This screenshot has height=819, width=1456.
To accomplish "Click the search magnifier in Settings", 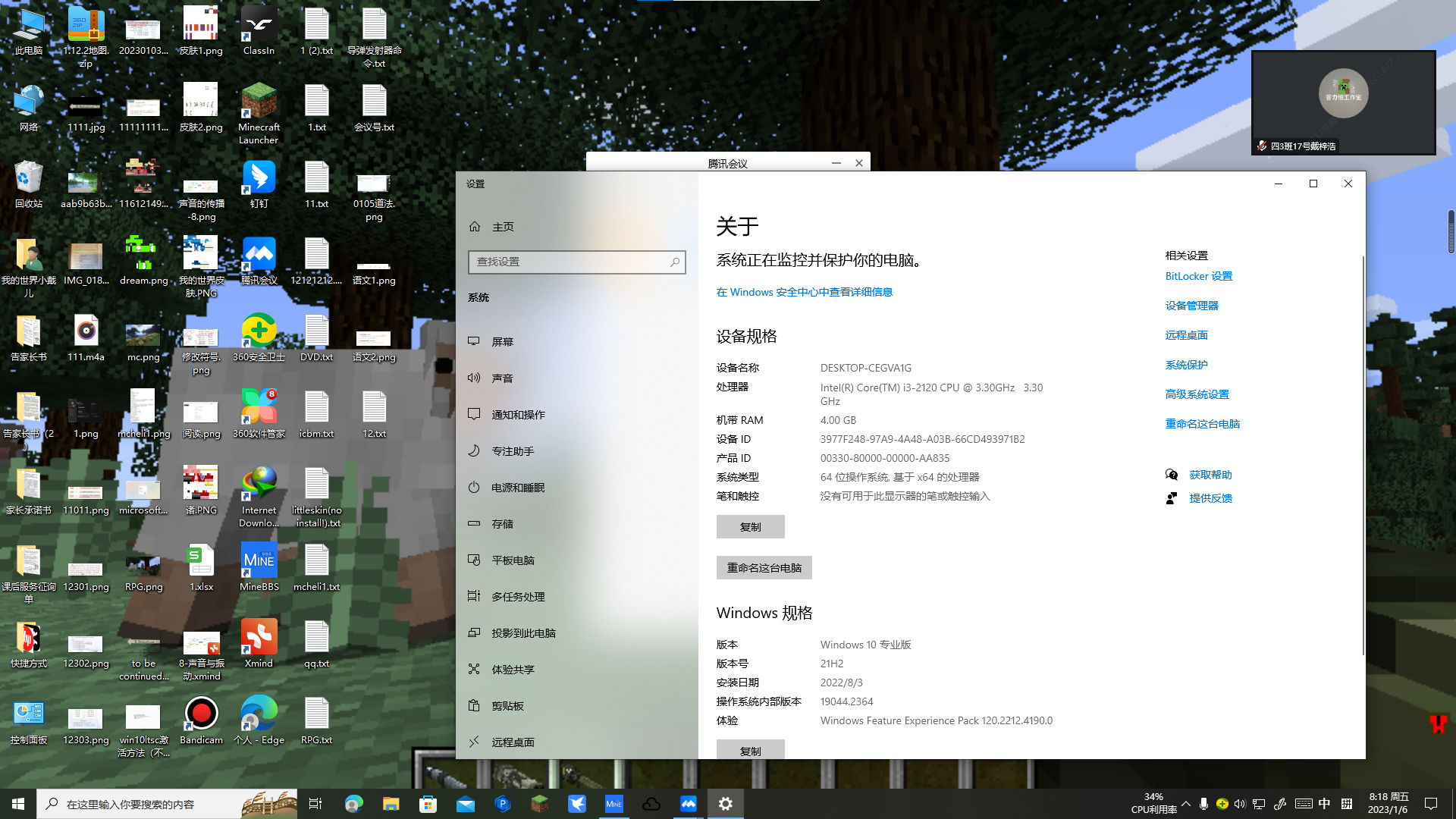I will pyautogui.click(x=674, y=262).
